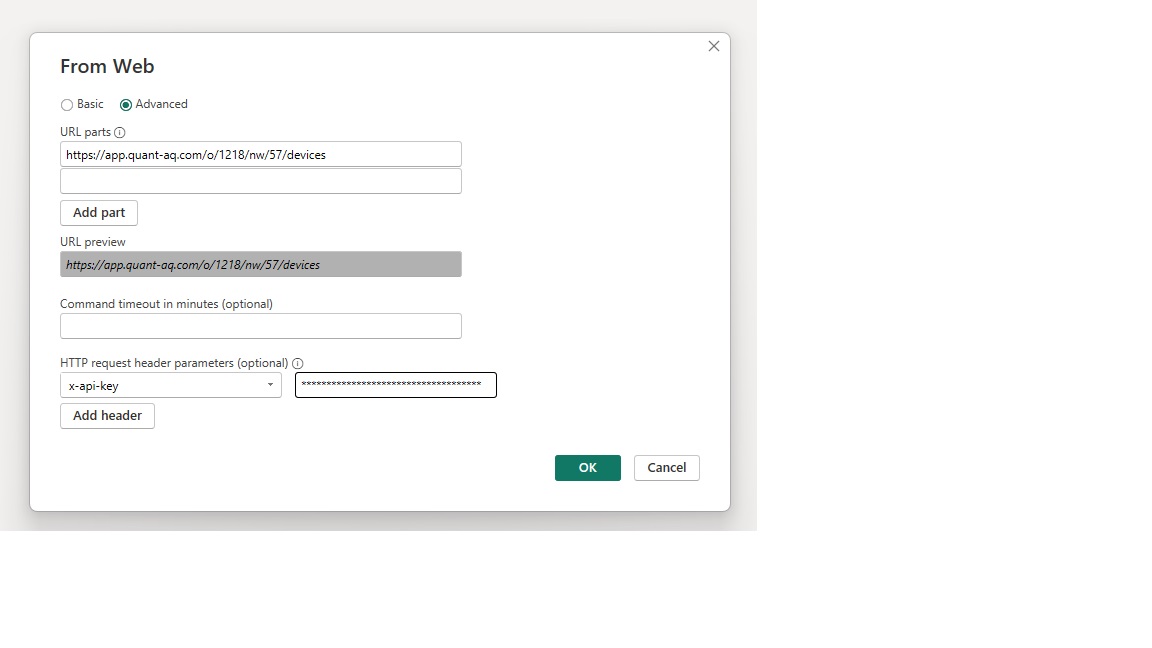
Task: Click the URL preview label
Action: coord(93,242)
